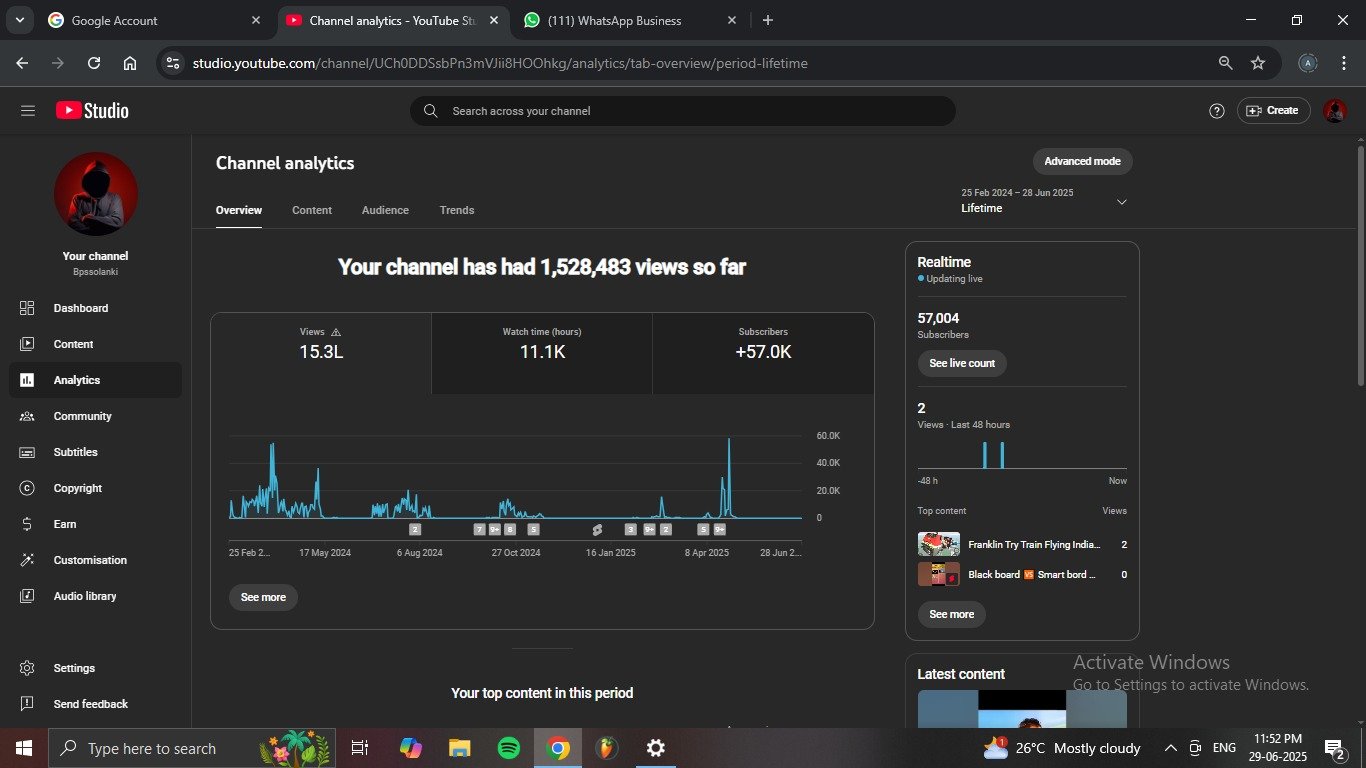Click See more in the Realtime card
This screenshot has height=768, width=1366.
click(951, 614)
